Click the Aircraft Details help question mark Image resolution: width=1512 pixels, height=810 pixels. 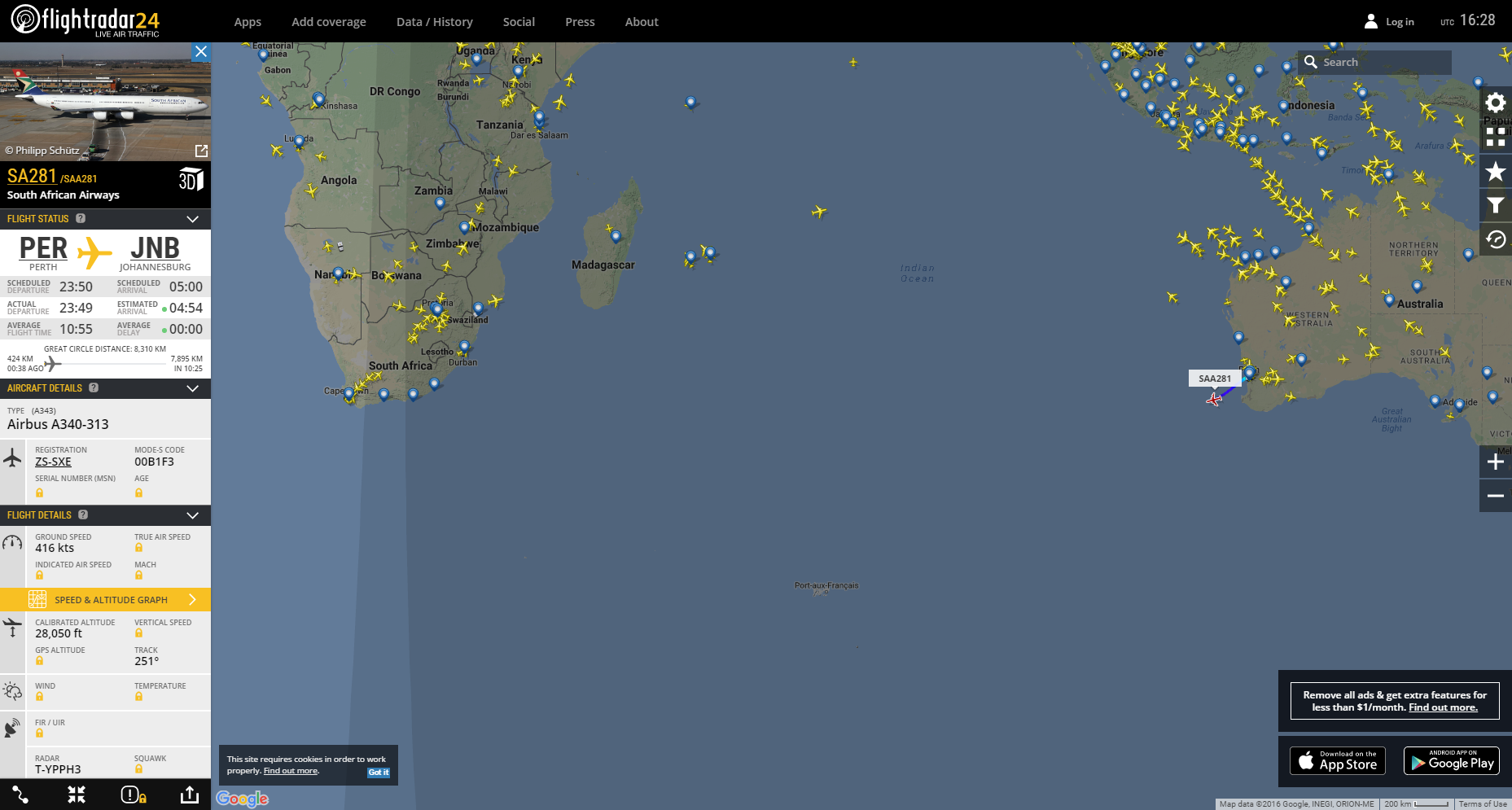click(94, 387)
